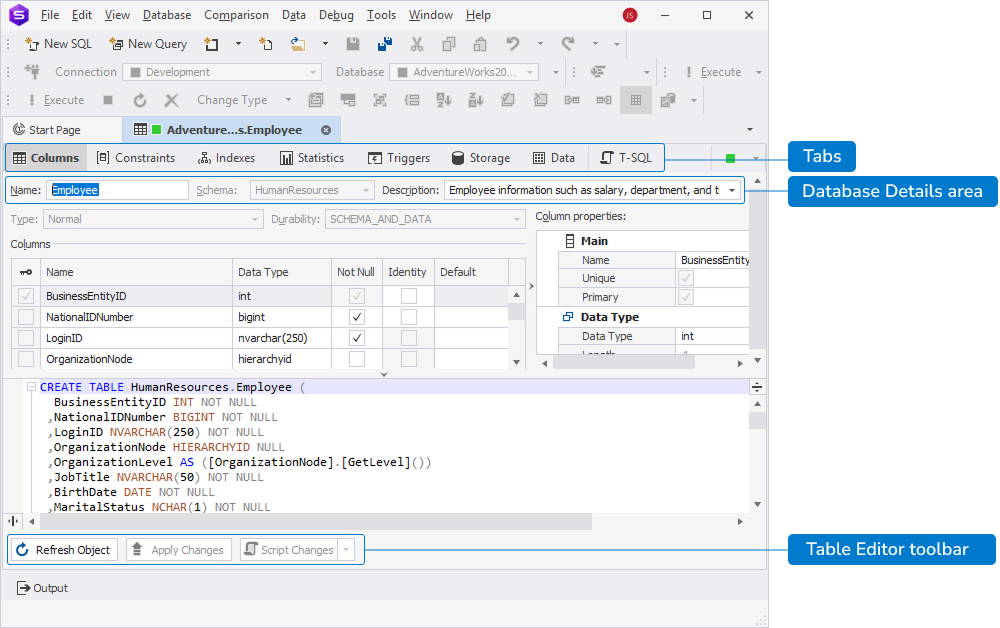
Task: Click the Redo arrow icon
Action: (568, 44)
